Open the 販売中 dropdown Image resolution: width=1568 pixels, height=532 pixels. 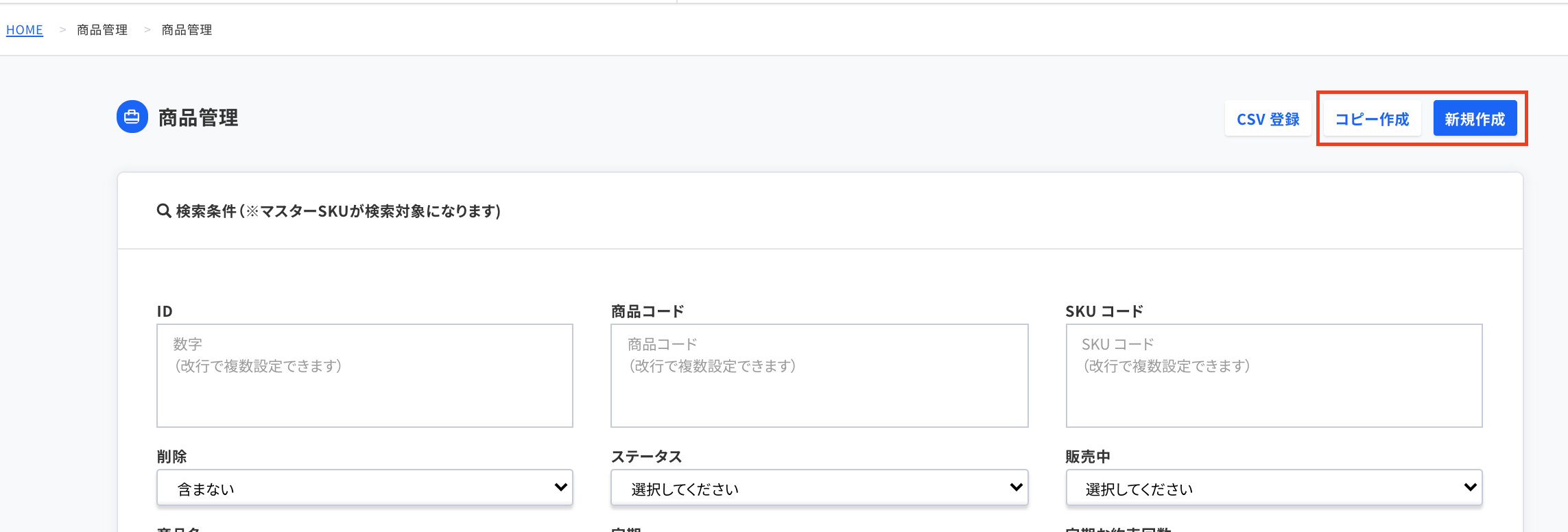(1274, 488)
